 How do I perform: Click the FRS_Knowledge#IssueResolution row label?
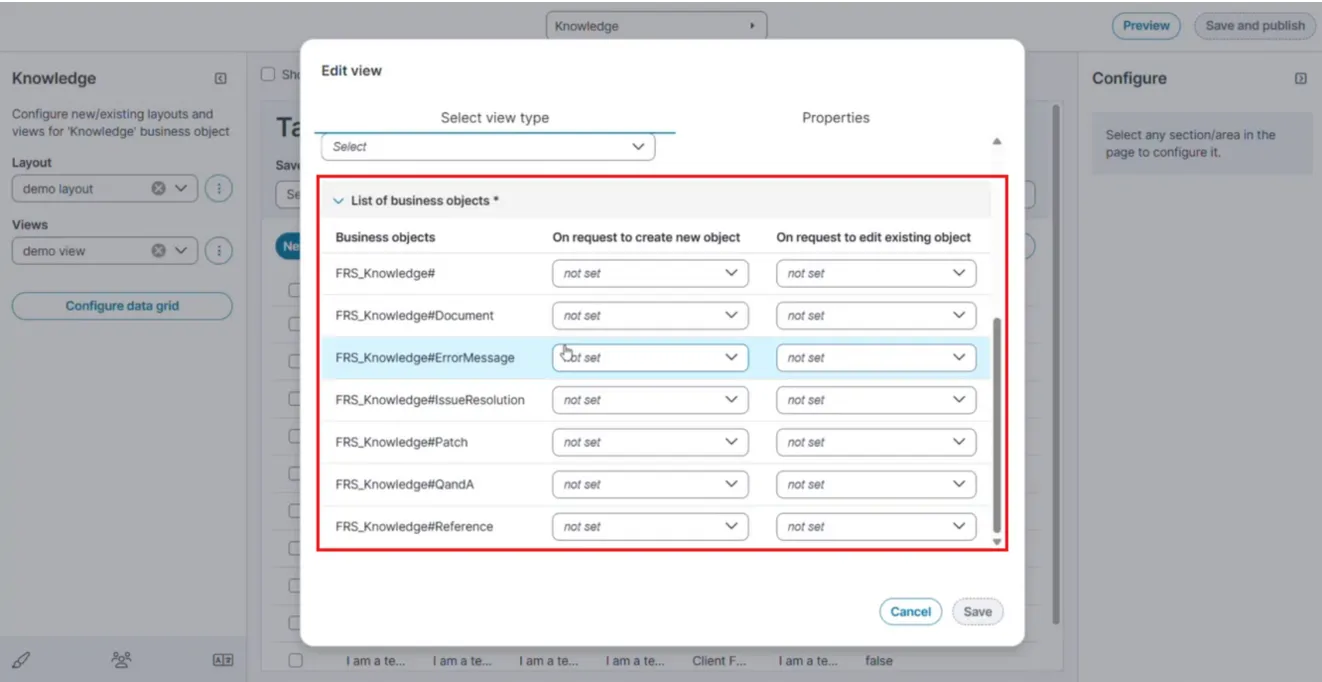[x=430, y=400]
